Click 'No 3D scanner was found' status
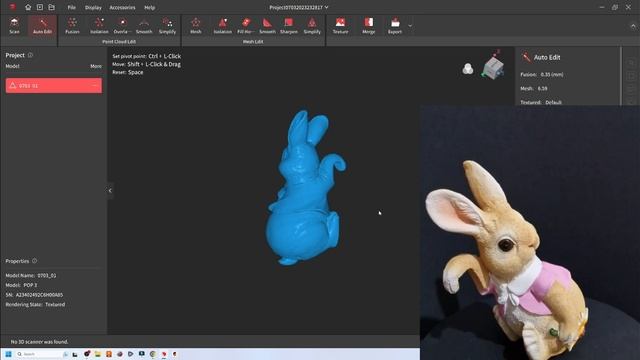This screenshot has width=640, height=360. click(39, 342)
